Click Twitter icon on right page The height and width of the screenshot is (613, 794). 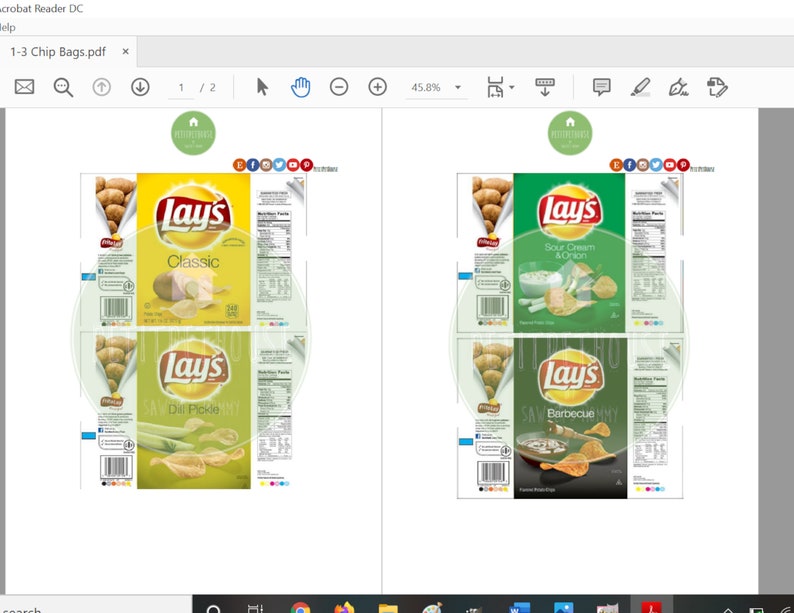656,165
